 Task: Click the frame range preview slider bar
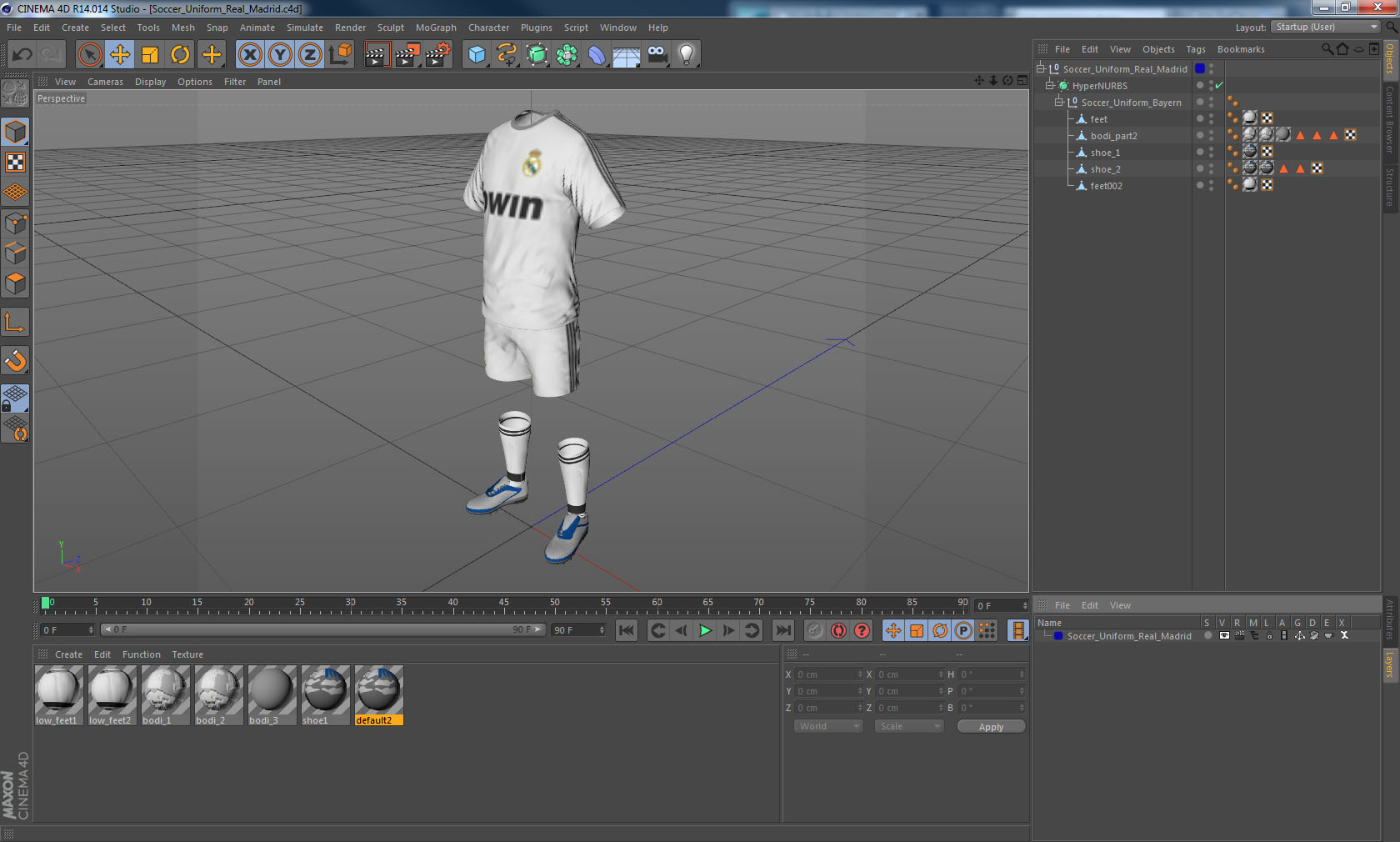coord(322,629)
